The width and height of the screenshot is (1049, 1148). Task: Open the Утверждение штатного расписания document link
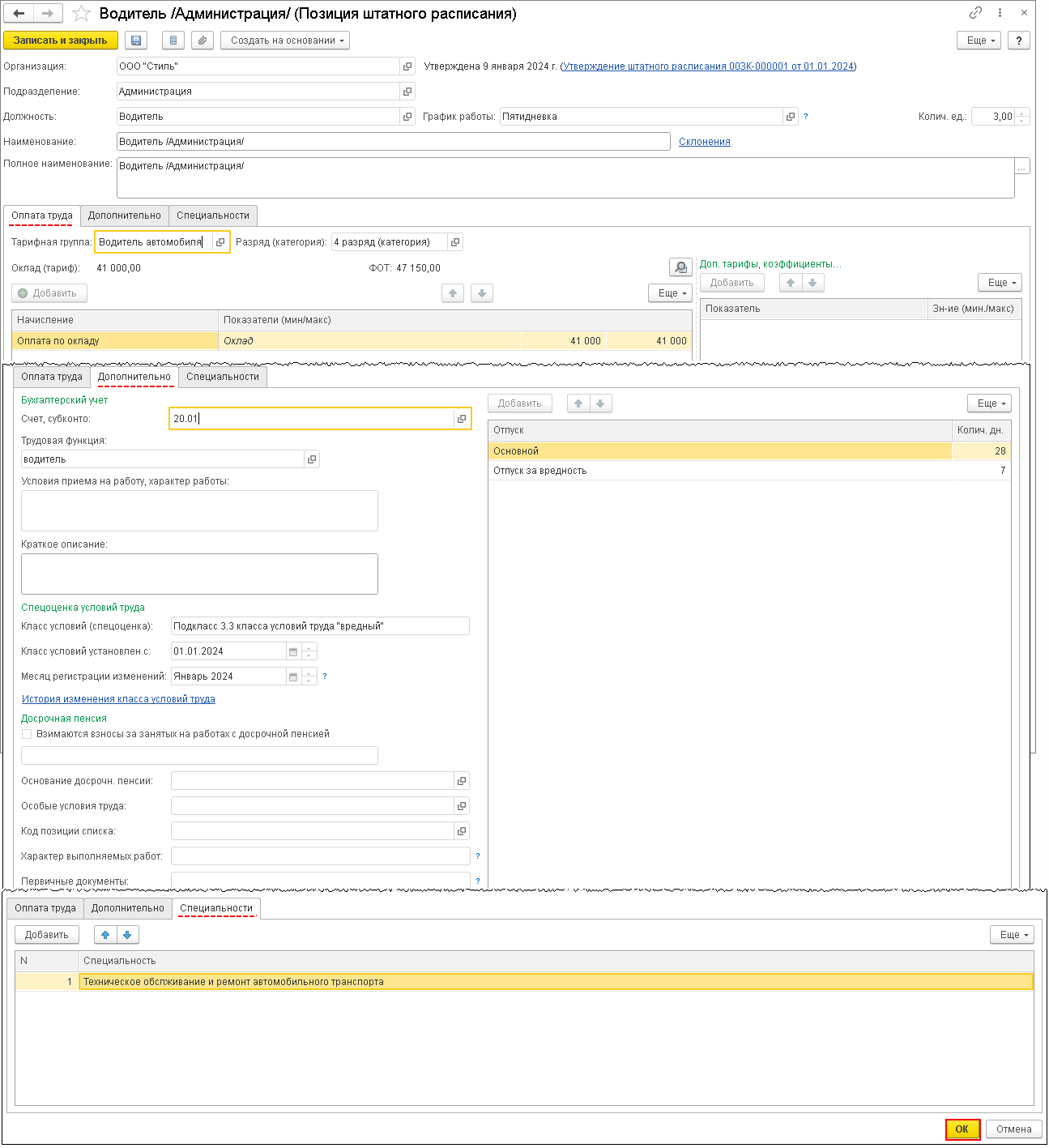tap(709, 66)
